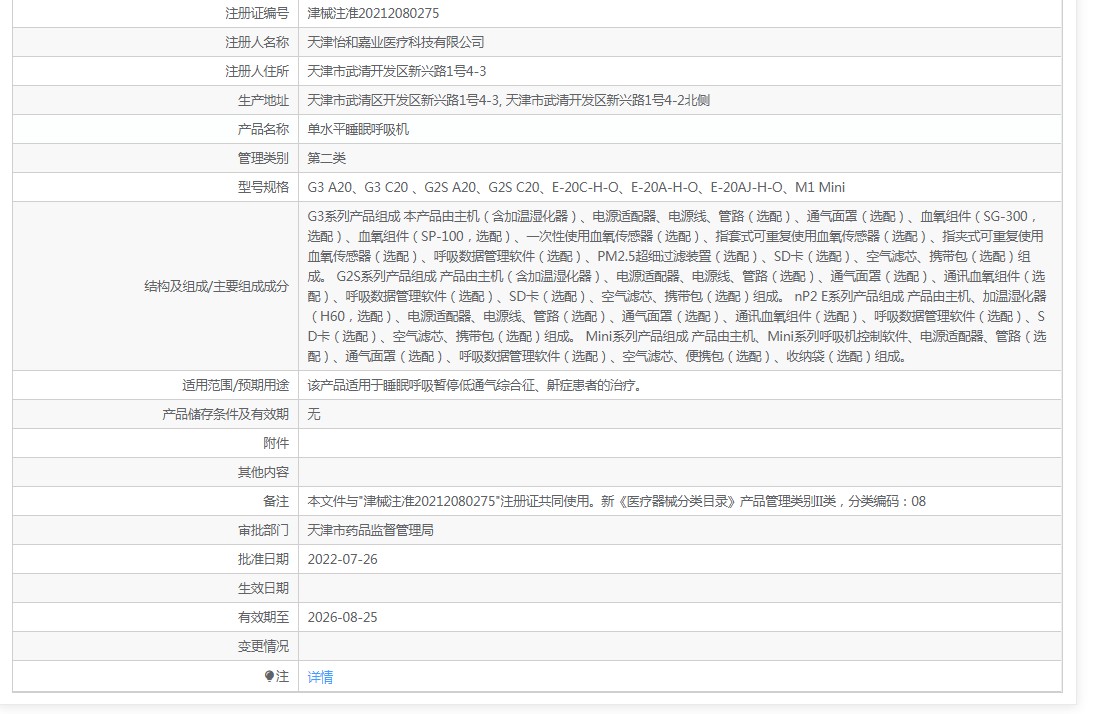Select the remark text 本文件与津械注准20212080275

(616, 501)
